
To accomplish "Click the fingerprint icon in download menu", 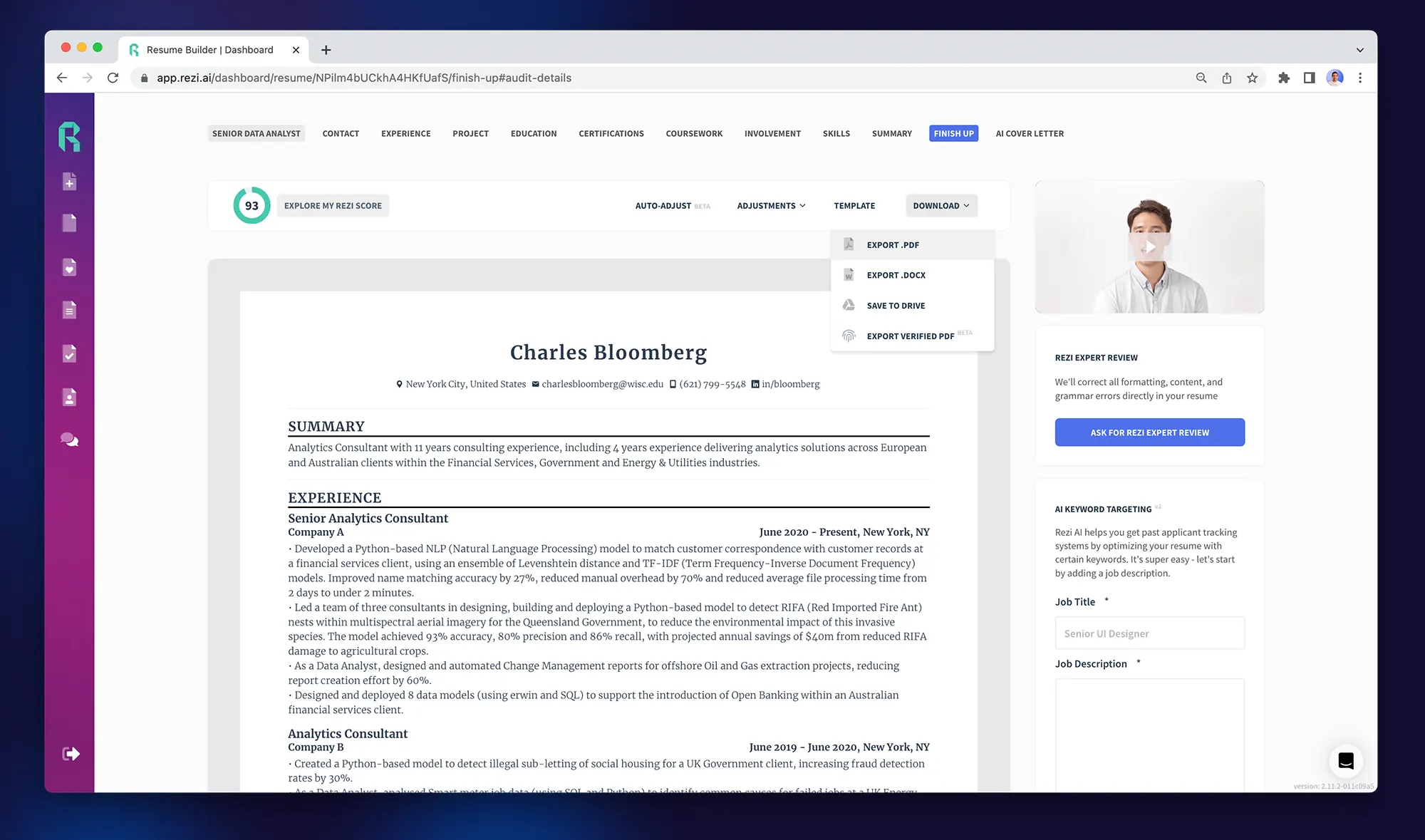I will tap(849, 336).
